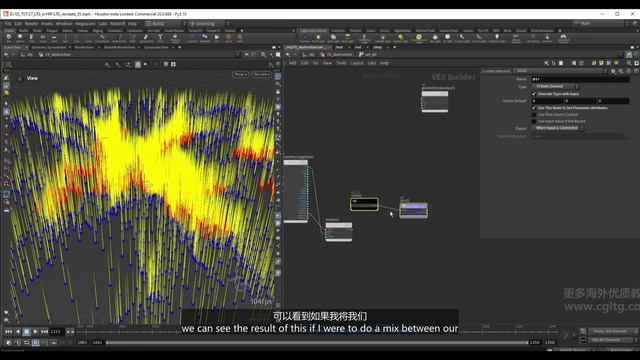
Task: Add a Sky Light from the shelf
Action: click(x=435, y=38)
